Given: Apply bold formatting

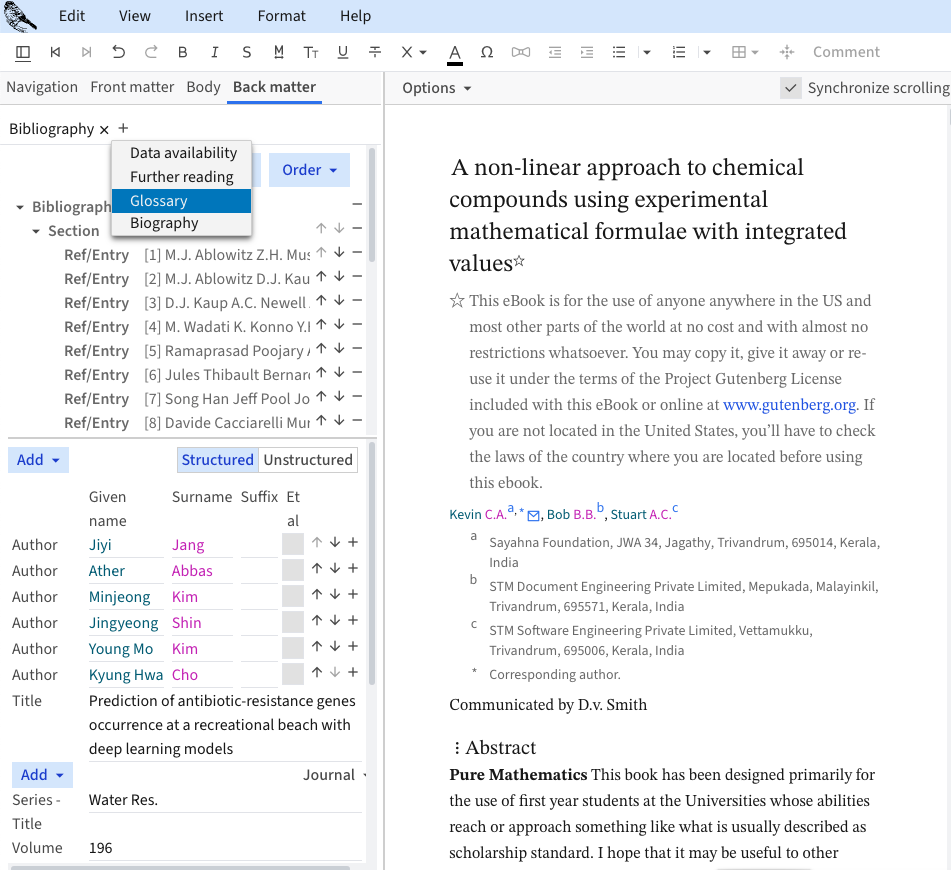Looking at the screenshot, I should coord(182,52).
